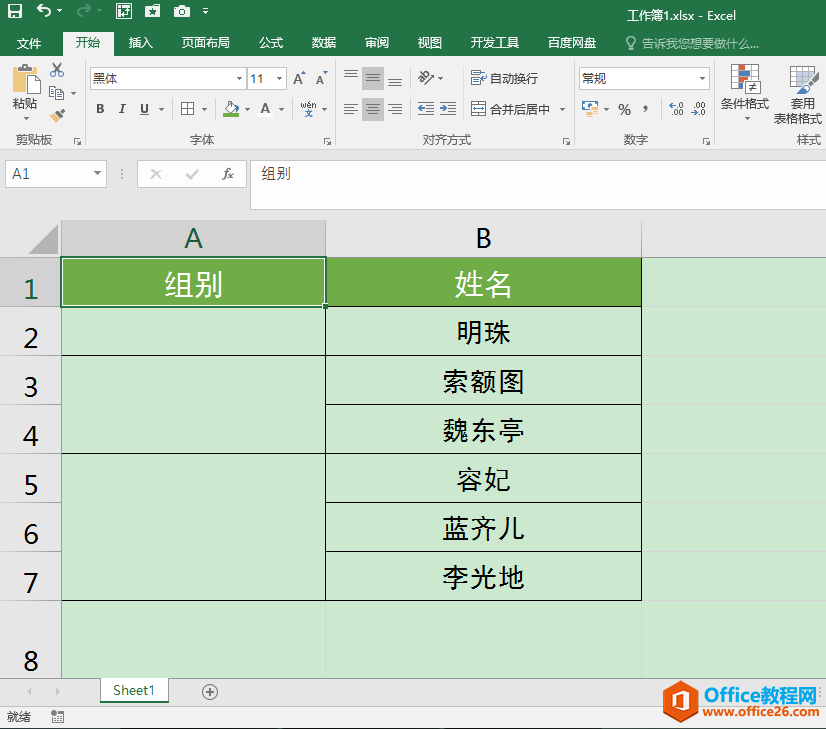Image resolution: width=826 pixels, height=729 pixels.
Task: Switch to 插入 insert tab
Action: (x=141, y=43)
